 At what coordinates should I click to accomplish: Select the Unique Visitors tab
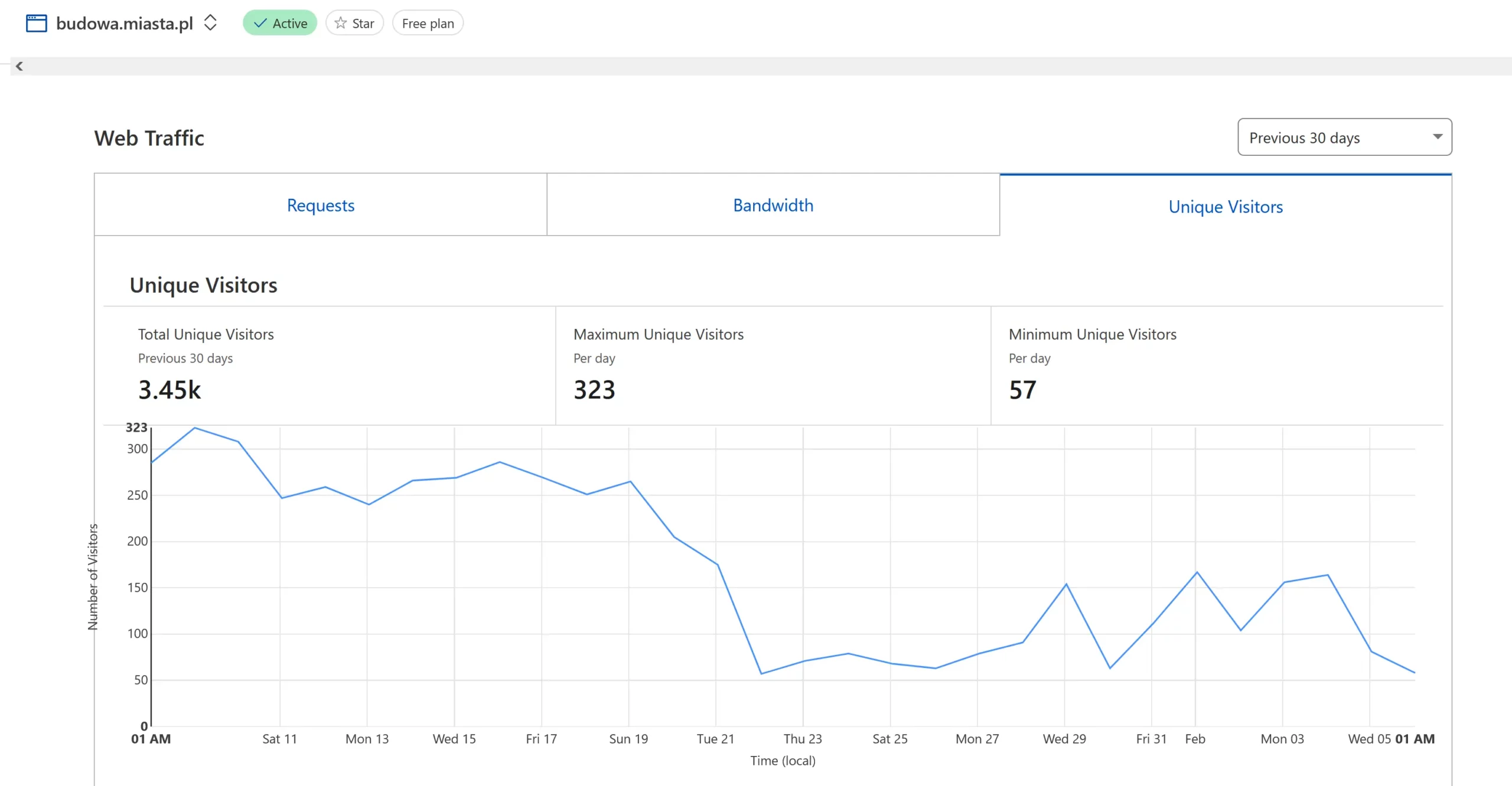[1226, 207]
